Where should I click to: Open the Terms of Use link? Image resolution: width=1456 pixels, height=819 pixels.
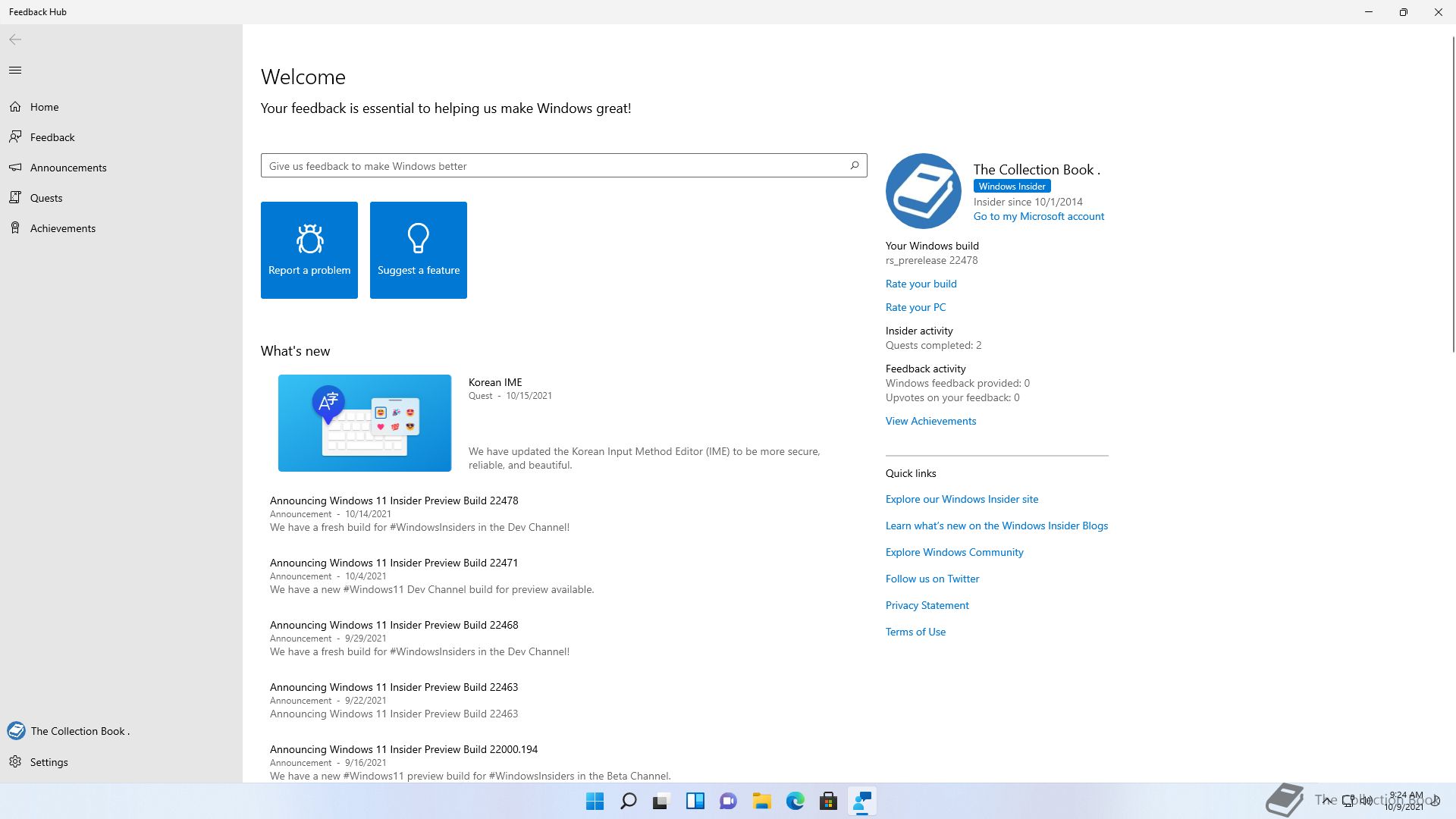916,632
